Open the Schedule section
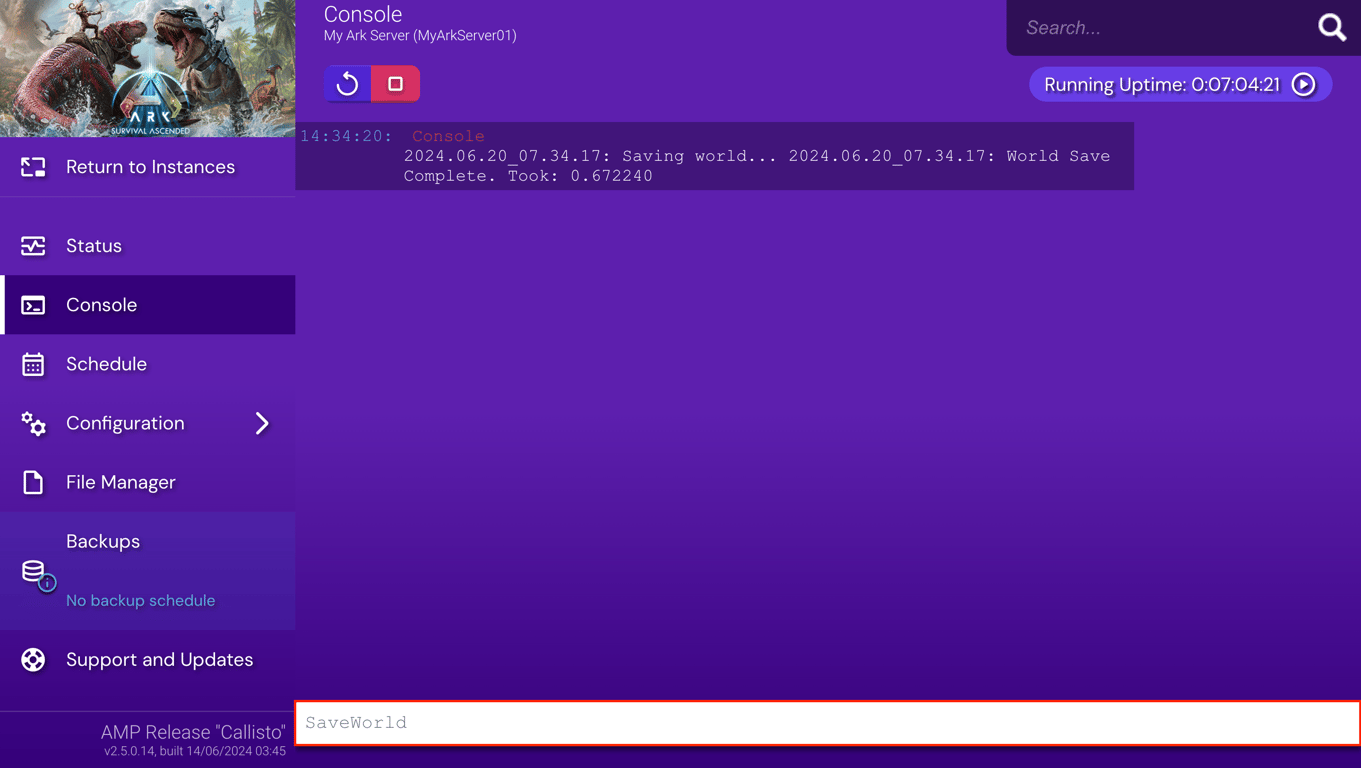 [x=104, y=364]
